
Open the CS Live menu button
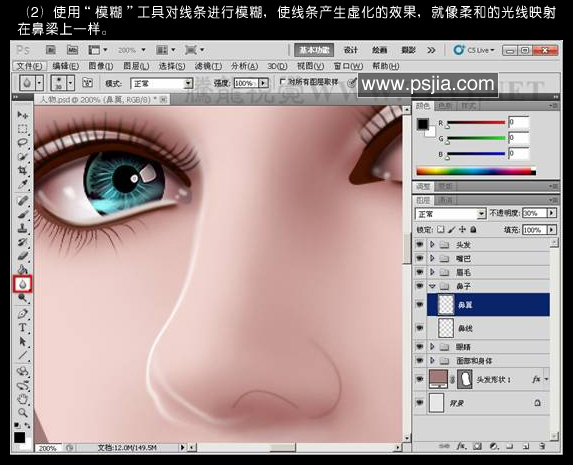474,50
